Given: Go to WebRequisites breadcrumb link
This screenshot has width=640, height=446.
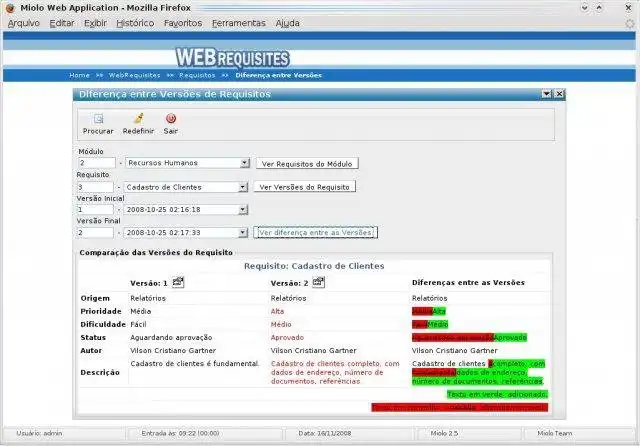Looking at the screenshot, I should click(x=134, y=75).
